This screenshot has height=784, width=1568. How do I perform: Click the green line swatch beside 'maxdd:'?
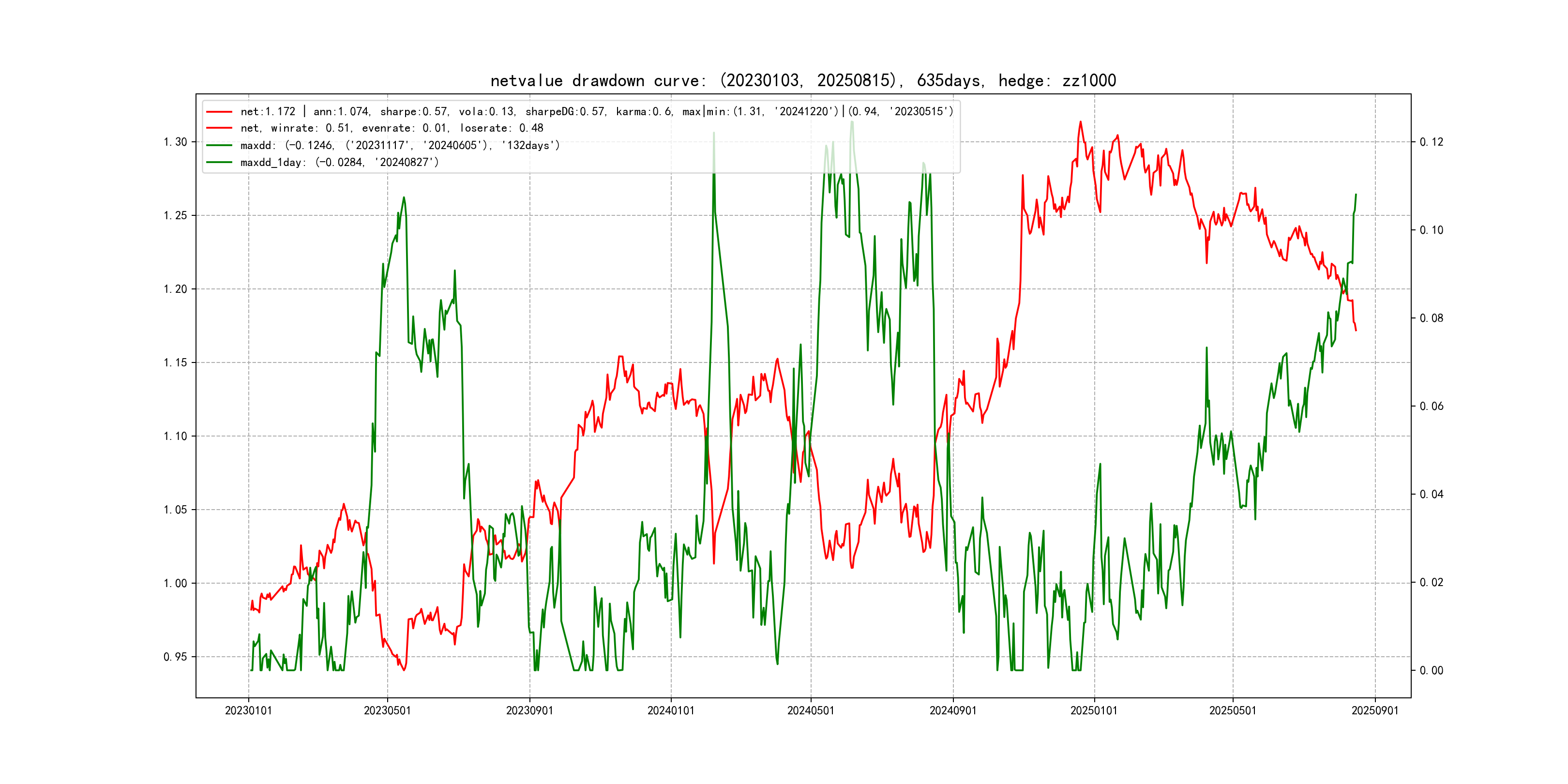coord(219,146)
